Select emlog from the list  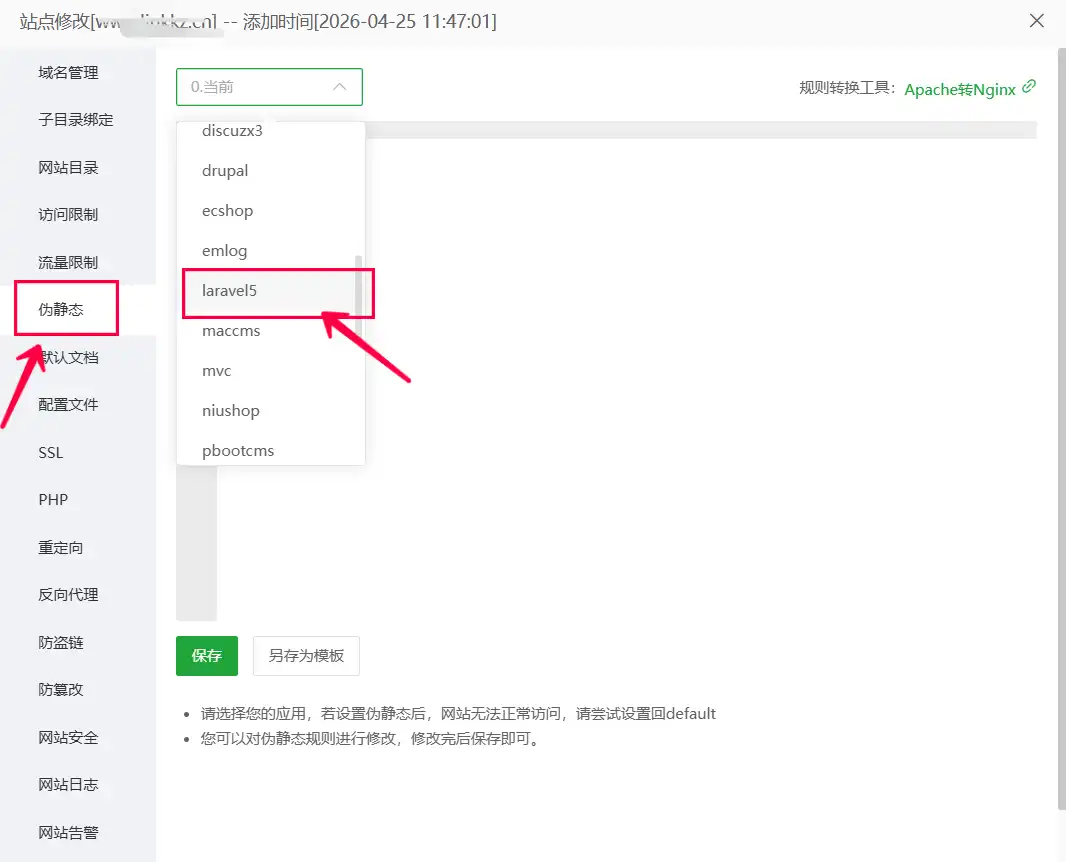tap(224, 251)
